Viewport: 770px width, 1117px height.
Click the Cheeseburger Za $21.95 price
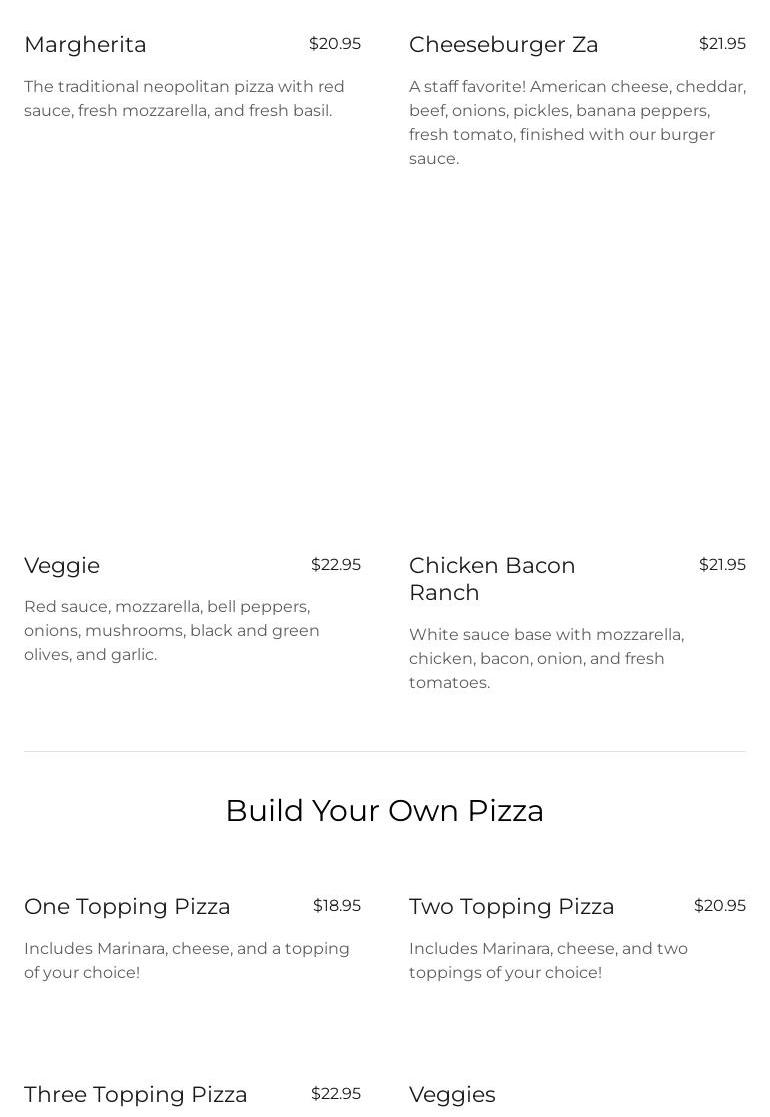pyautogui.click(x=721, y=44)
